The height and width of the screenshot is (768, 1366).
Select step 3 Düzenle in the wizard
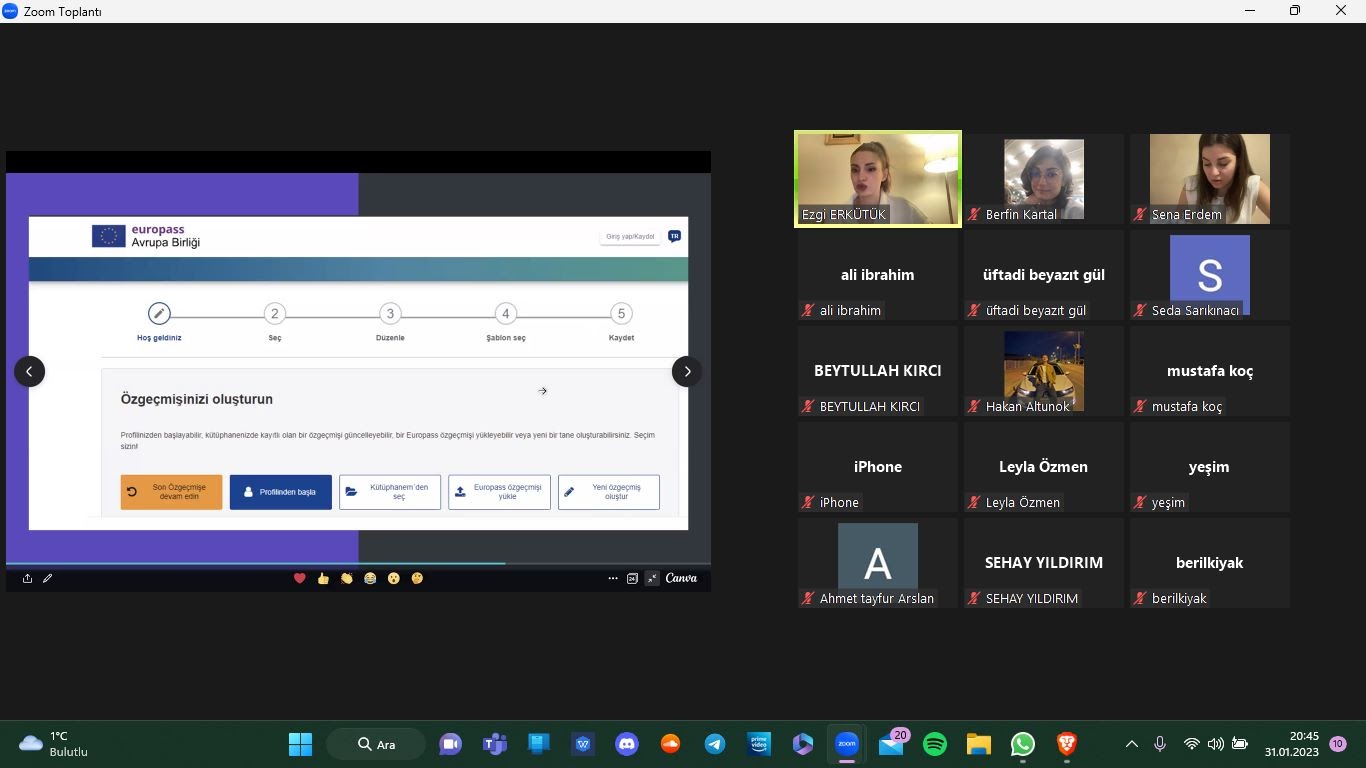click(x=390, y=314)
